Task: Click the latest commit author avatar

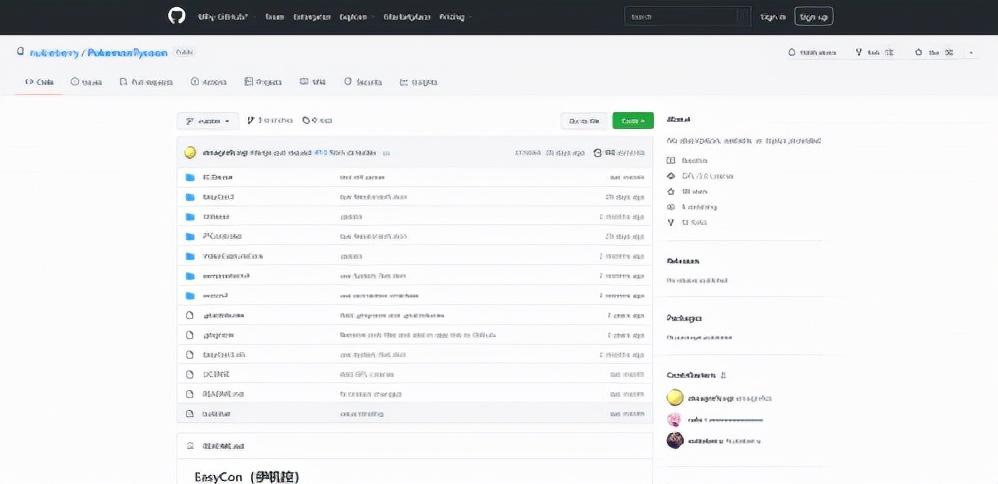Action: [x=190, y=153]
